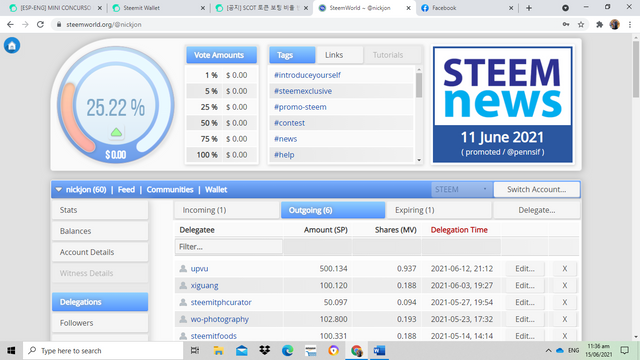The height and width of the screenshot is (360, 640).
Task: Switch to the Steemit Wallet tab
Action: pyautogui.click(x=159, y=8)
